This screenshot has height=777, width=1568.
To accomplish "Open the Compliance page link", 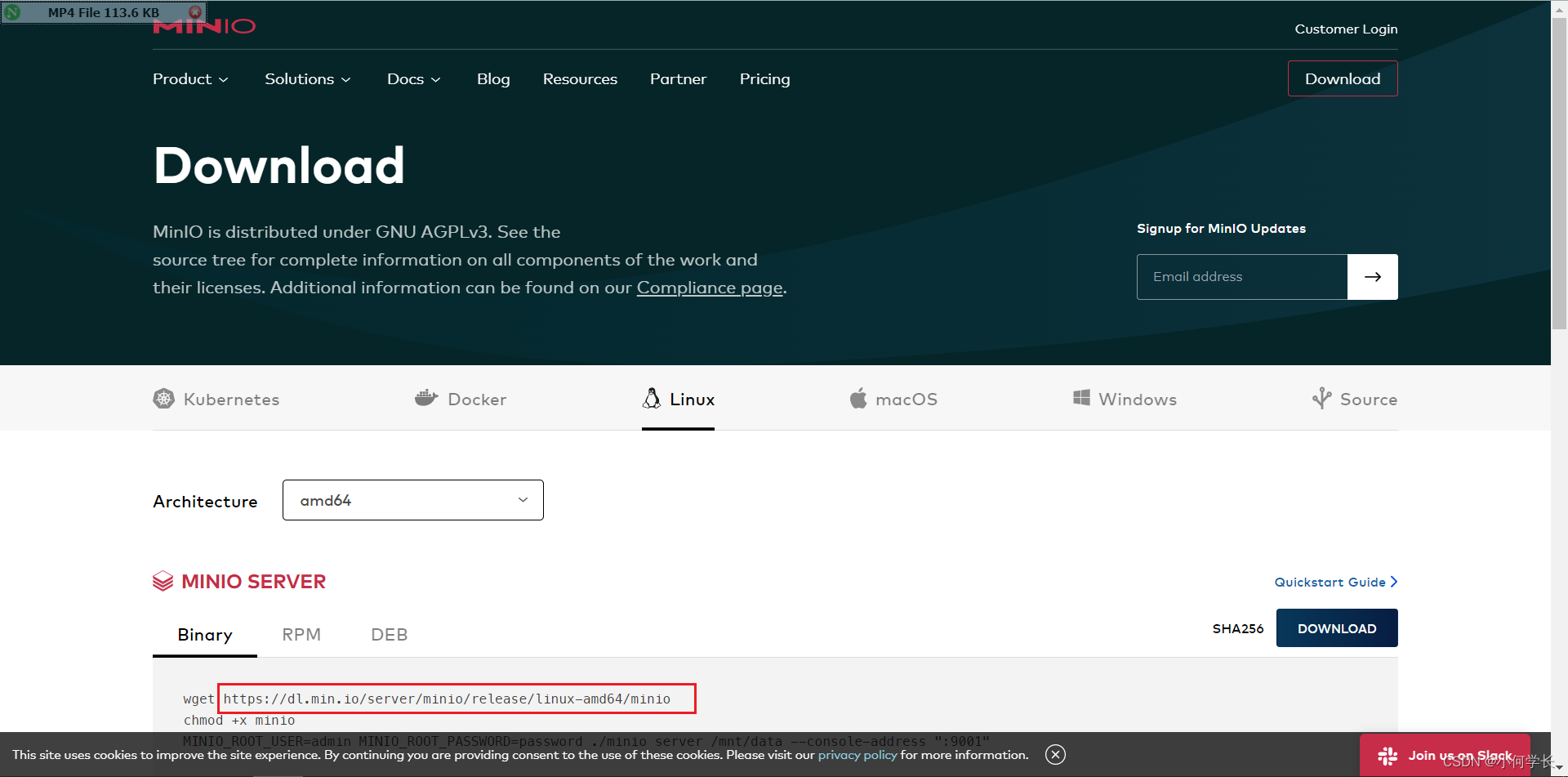I will (x=710, y=288).
